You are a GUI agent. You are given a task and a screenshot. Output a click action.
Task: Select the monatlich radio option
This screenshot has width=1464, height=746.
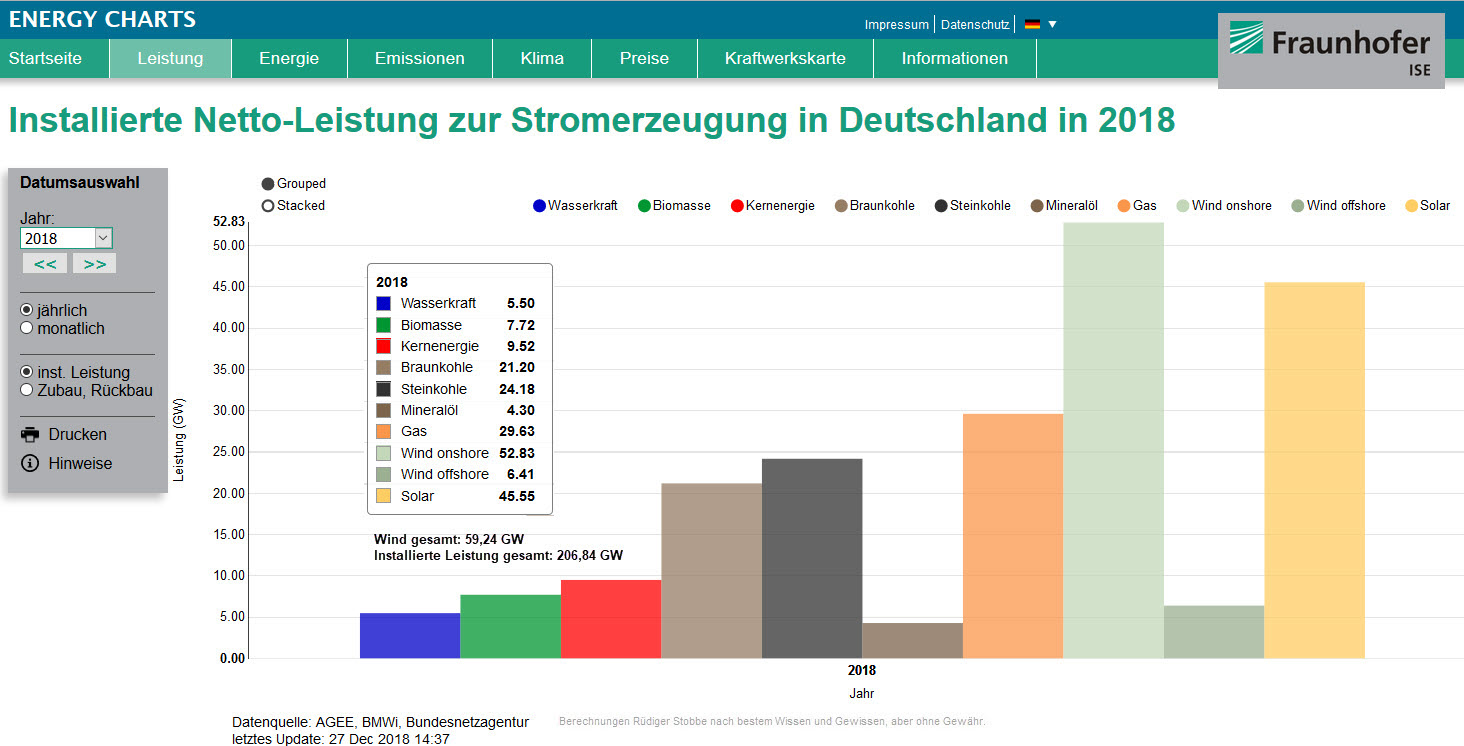[27, 328]
